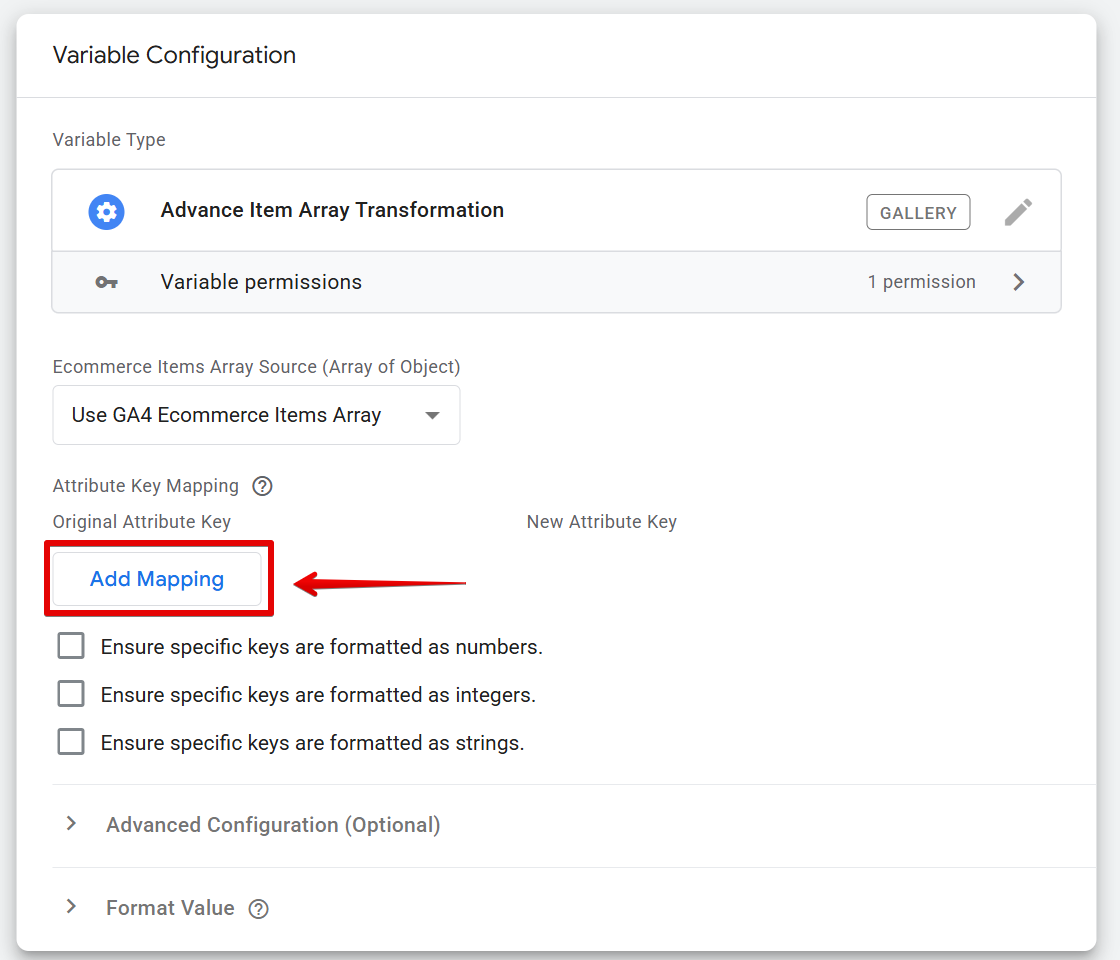Click the blue variable type gear icon

106,211
